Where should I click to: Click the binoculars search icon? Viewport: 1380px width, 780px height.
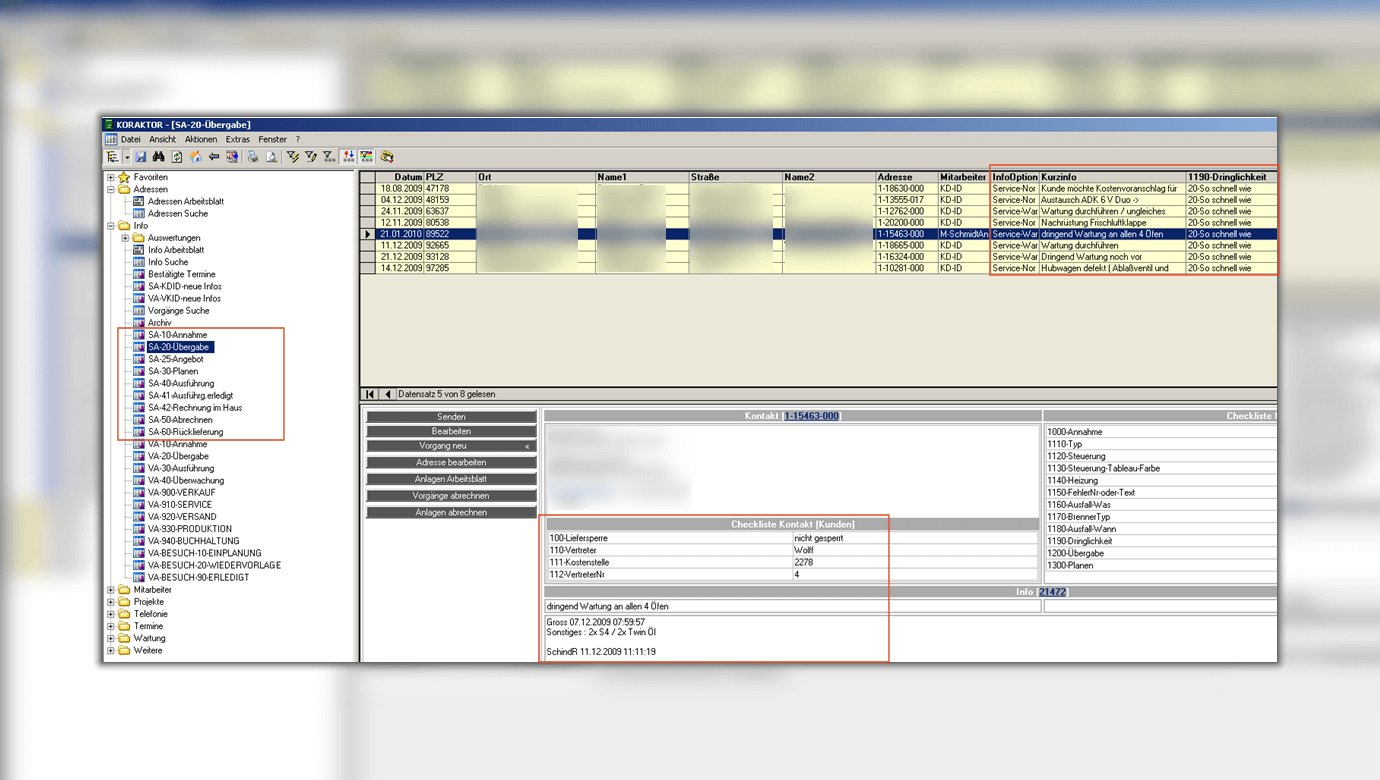click(x=158, y=157)
